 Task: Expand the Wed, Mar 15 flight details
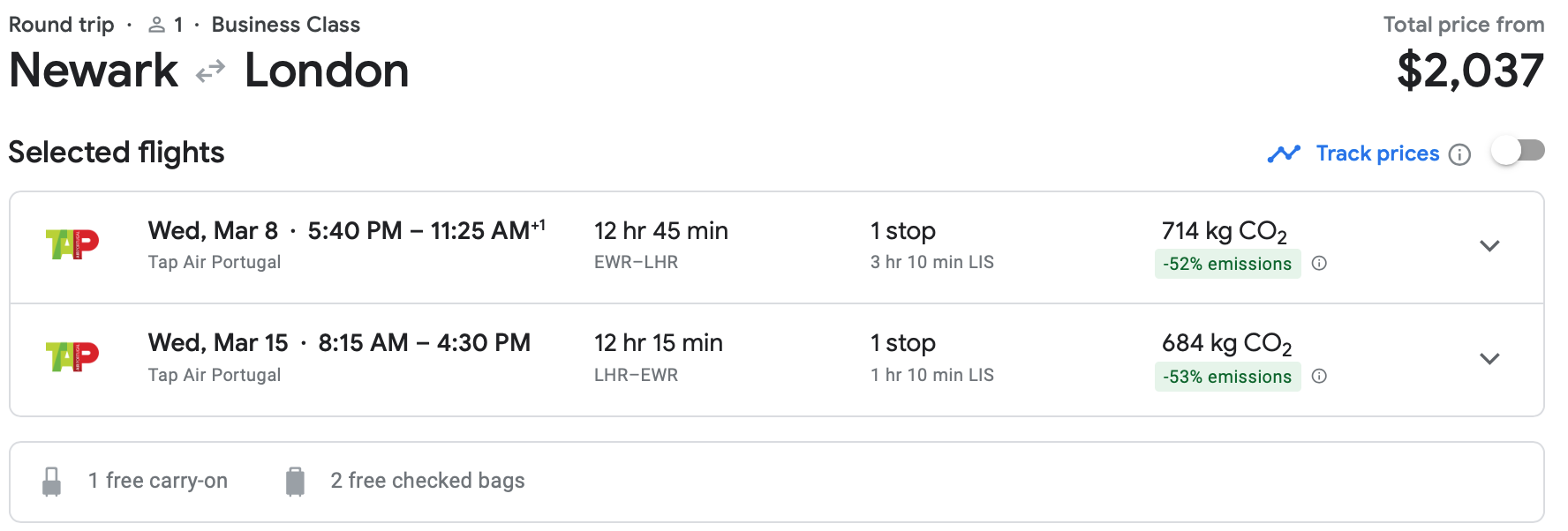tap(1489, 358)
